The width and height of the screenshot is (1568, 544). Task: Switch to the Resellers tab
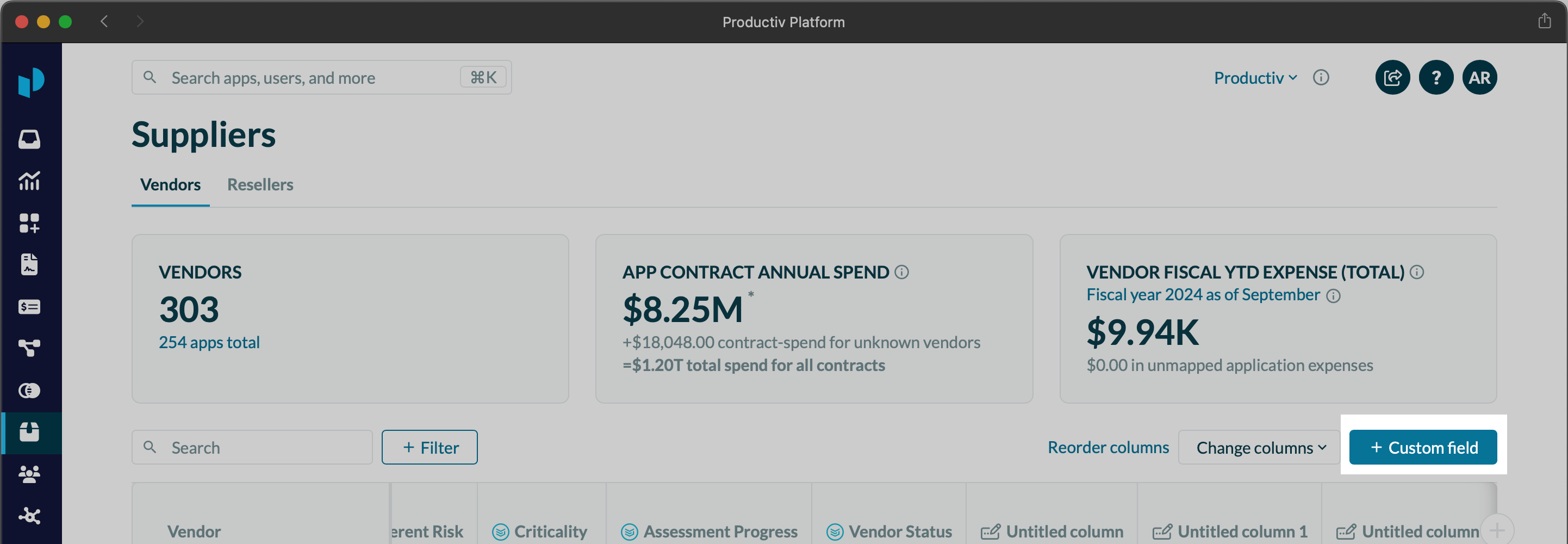[x=260, y=184]
